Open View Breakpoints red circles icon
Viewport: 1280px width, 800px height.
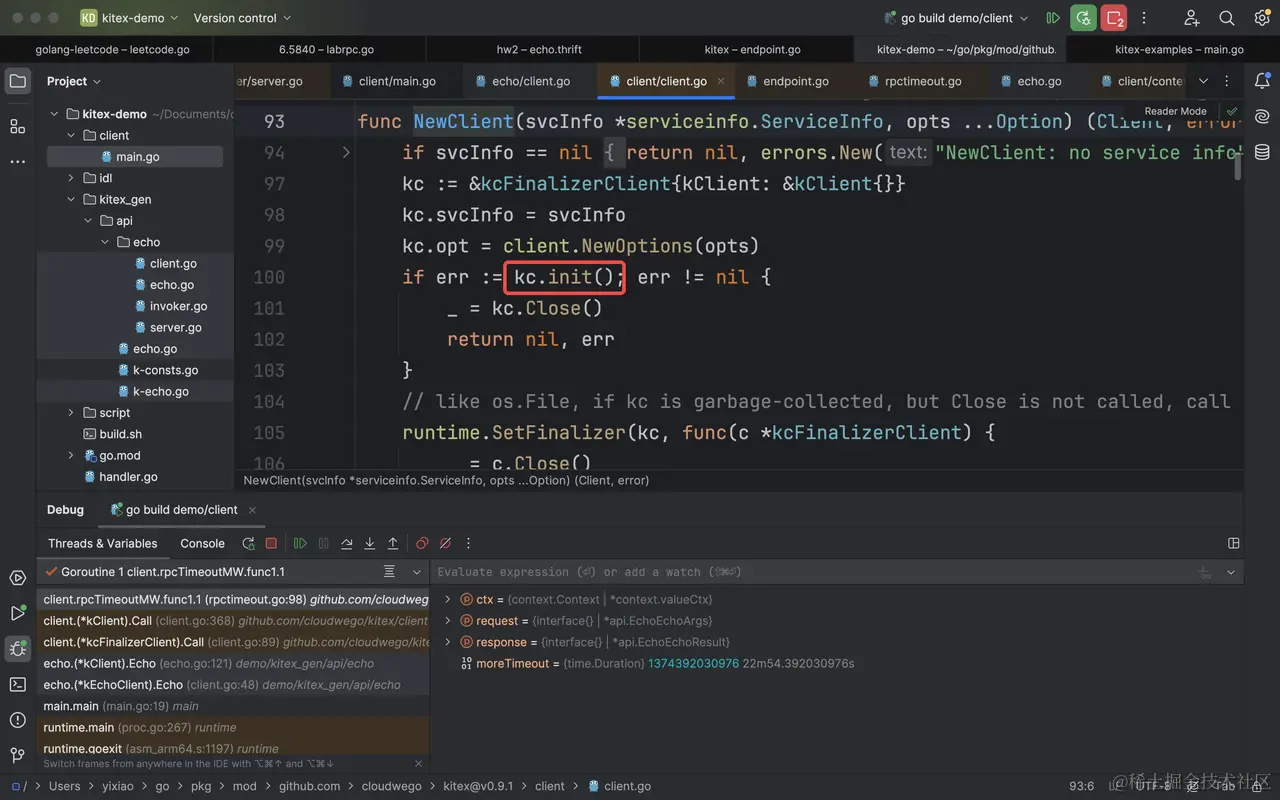(x=422, y=543)
